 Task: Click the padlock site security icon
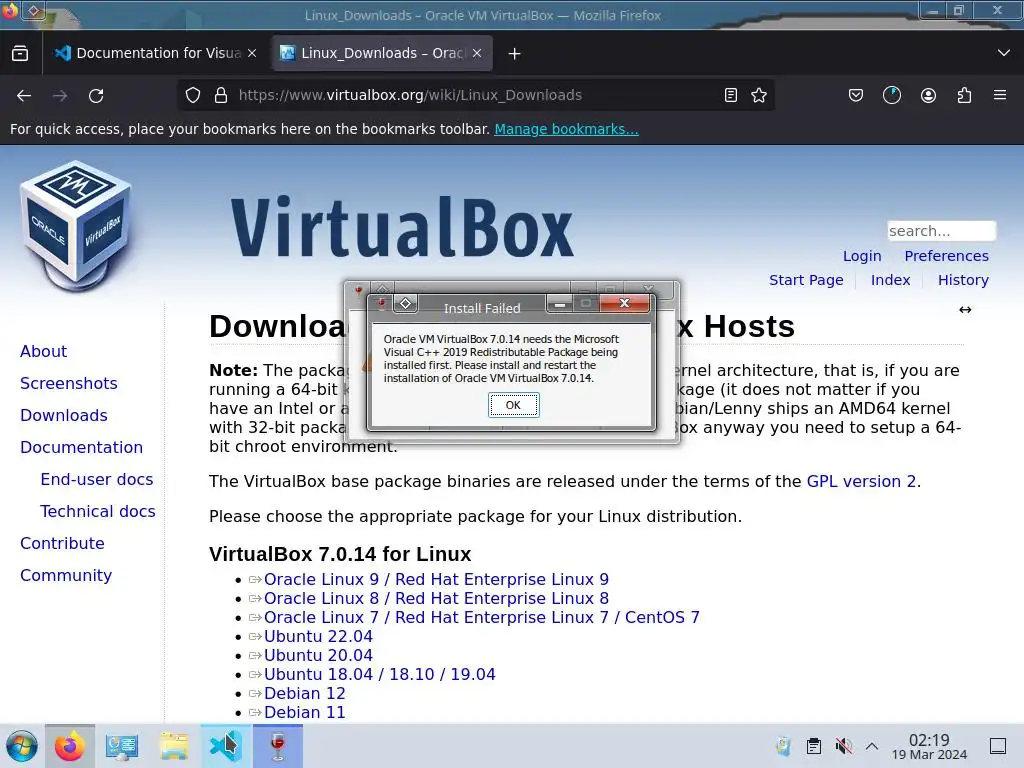coord(221,95)
